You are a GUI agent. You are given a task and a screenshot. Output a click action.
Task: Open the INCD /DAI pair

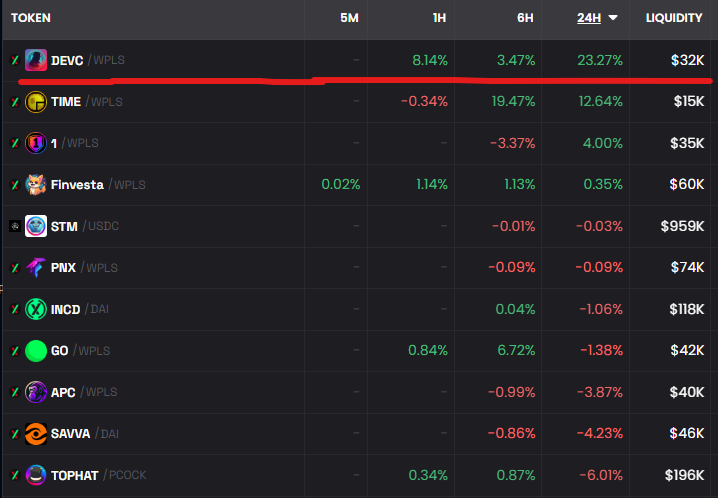80,309
